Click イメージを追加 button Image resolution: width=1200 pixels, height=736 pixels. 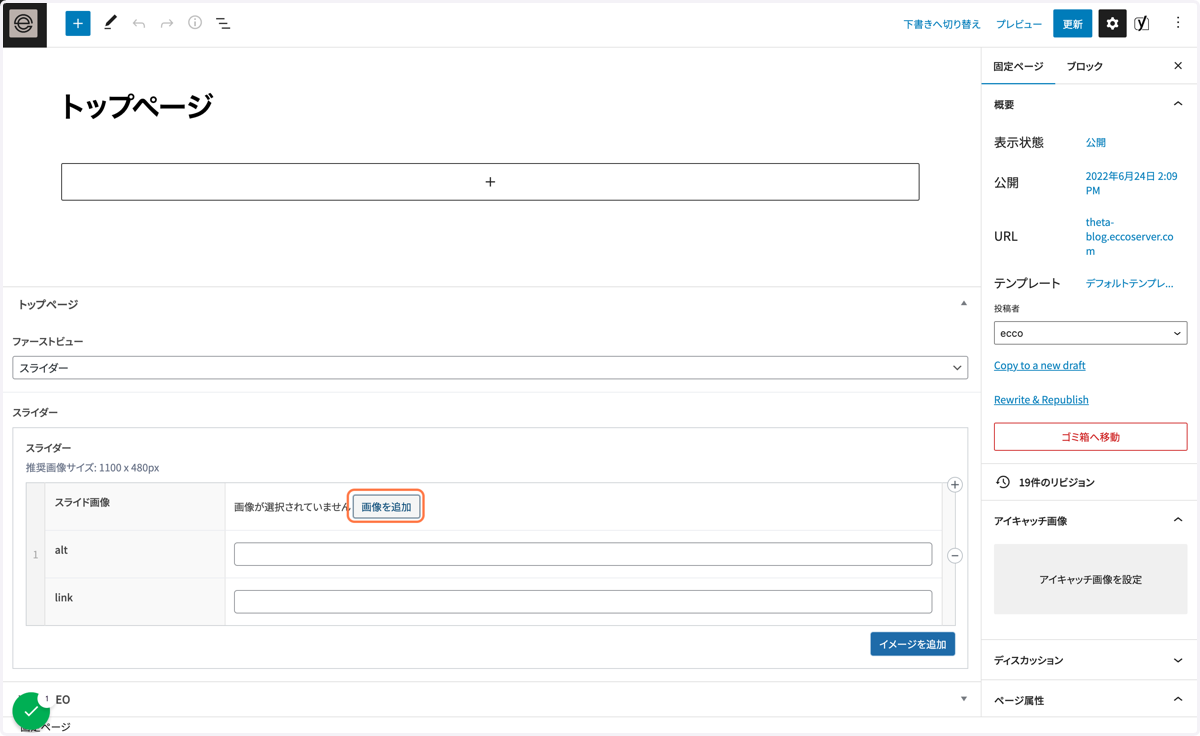912,644
